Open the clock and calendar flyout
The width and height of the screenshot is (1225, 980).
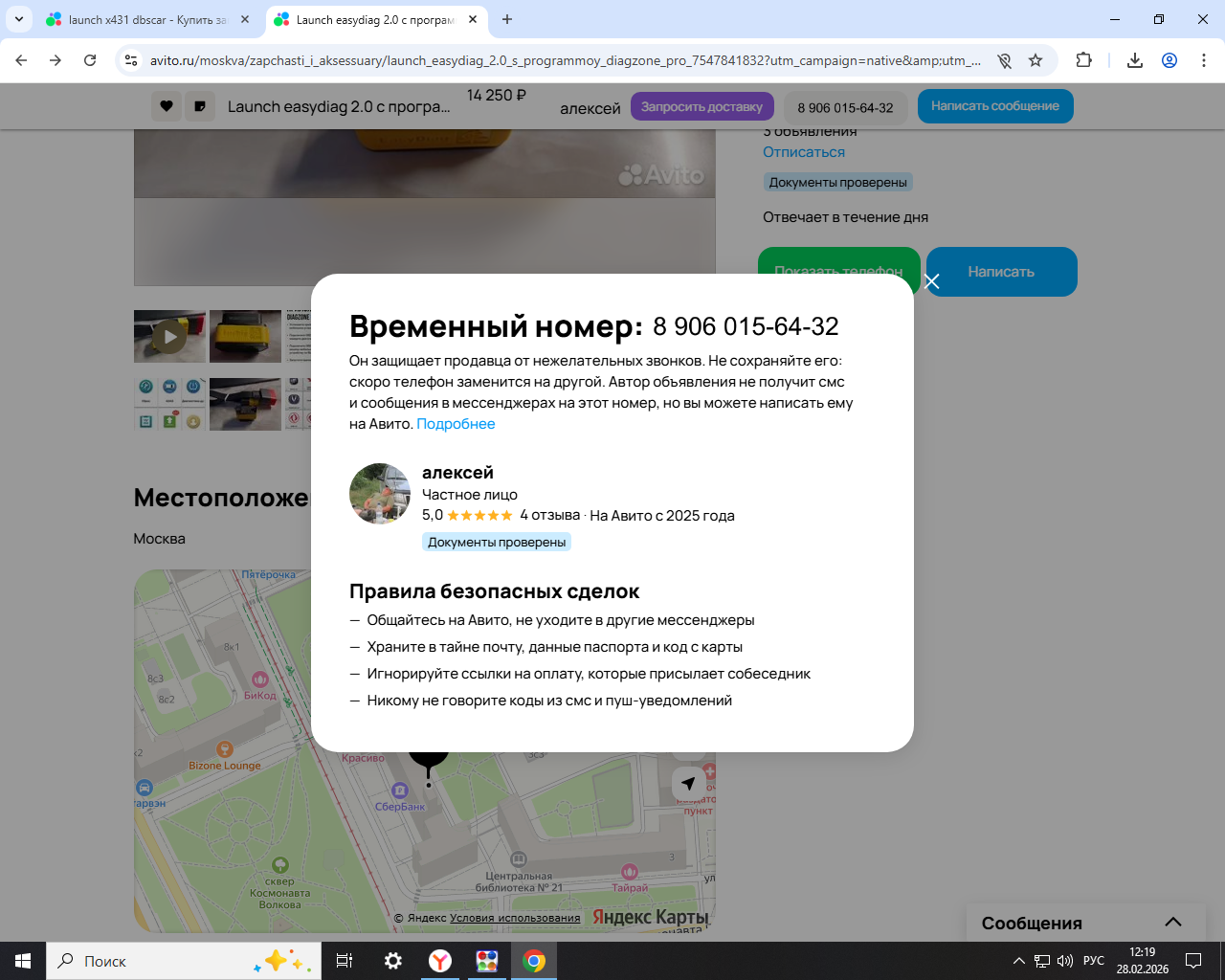1143,961
